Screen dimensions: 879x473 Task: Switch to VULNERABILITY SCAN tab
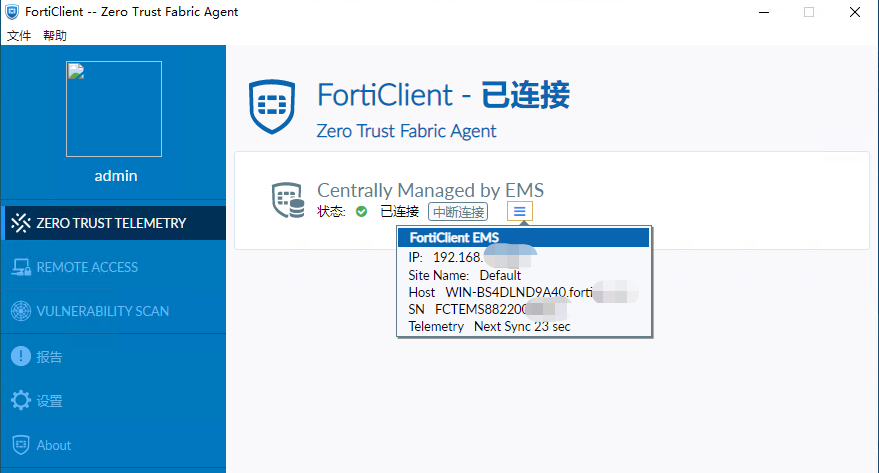102,311
